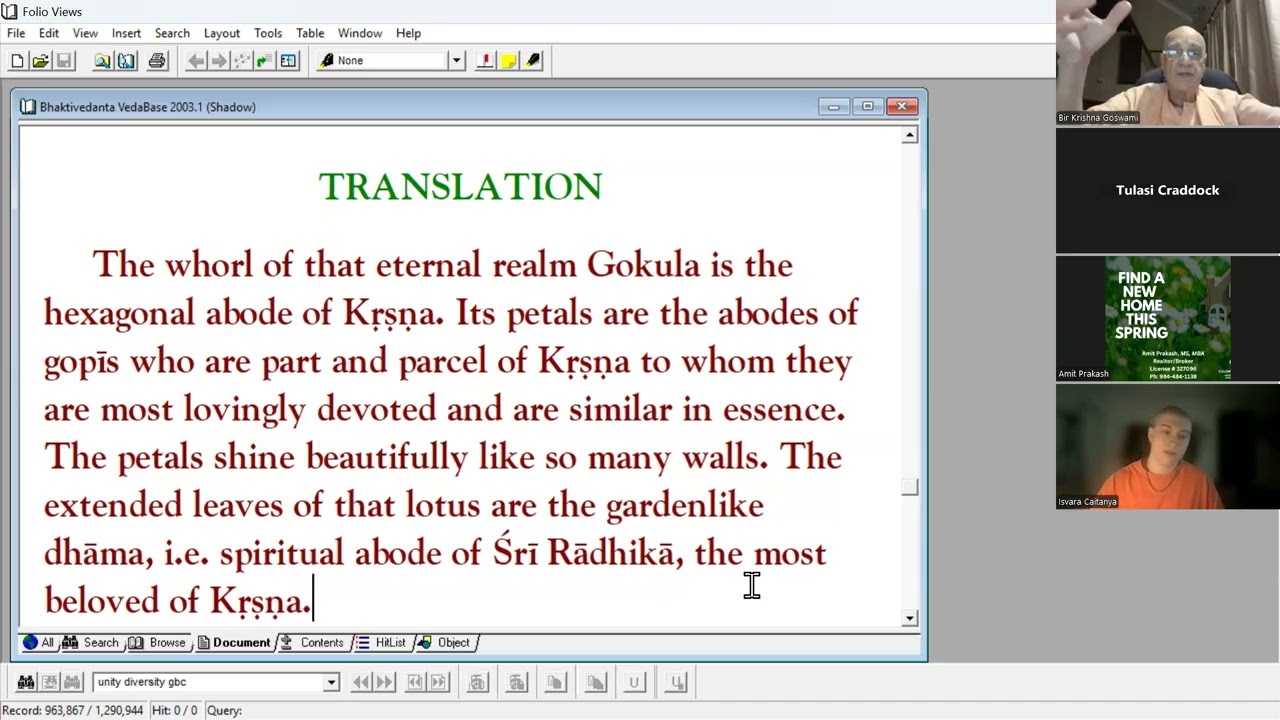Click the Go Back arrow icon

pyautogui.click(x=196, y=61)
